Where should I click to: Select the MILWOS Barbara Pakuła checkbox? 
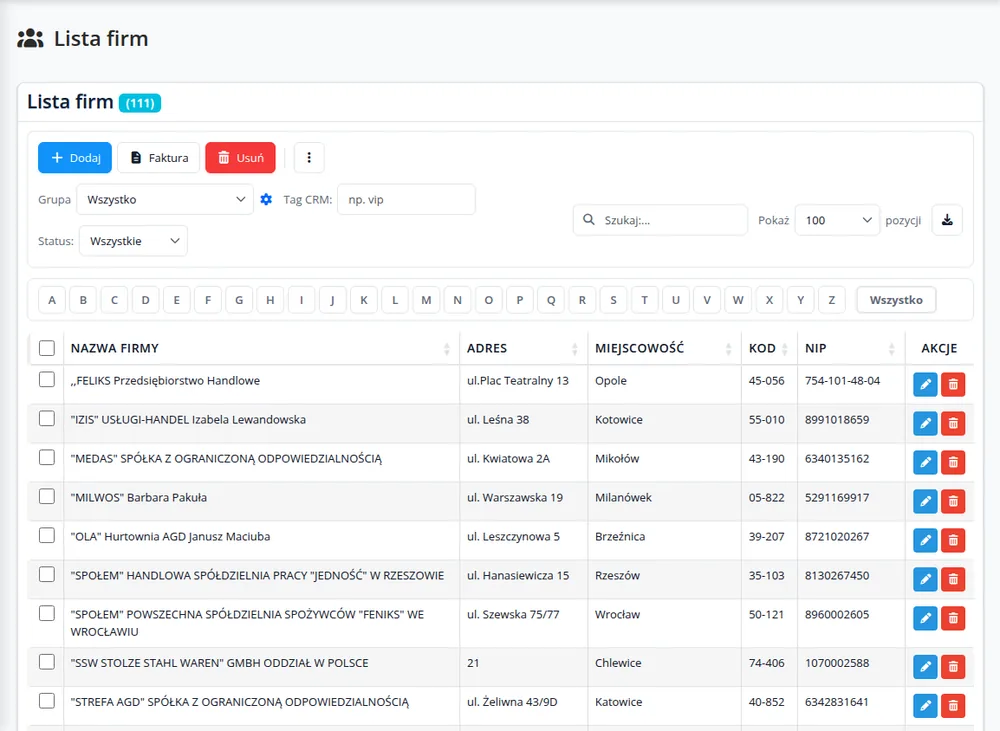(47, 496)
